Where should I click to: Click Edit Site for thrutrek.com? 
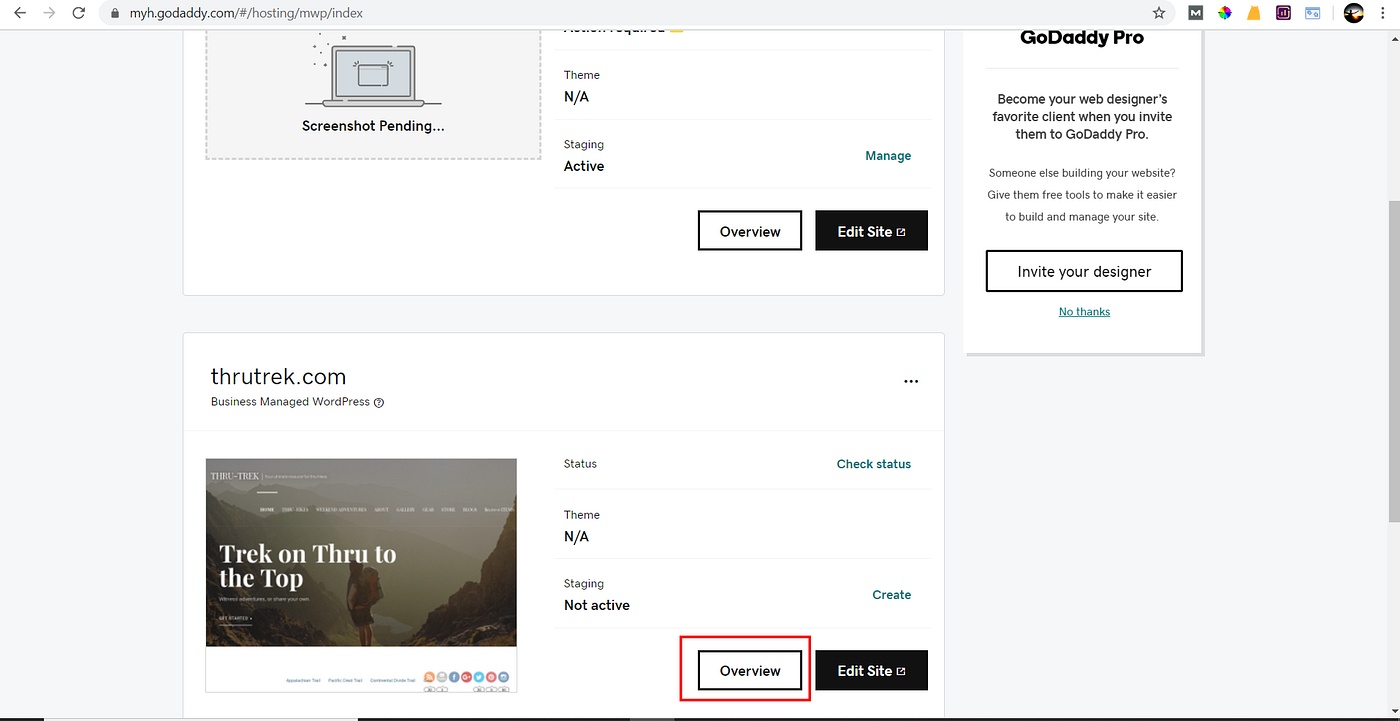point(872,671)
